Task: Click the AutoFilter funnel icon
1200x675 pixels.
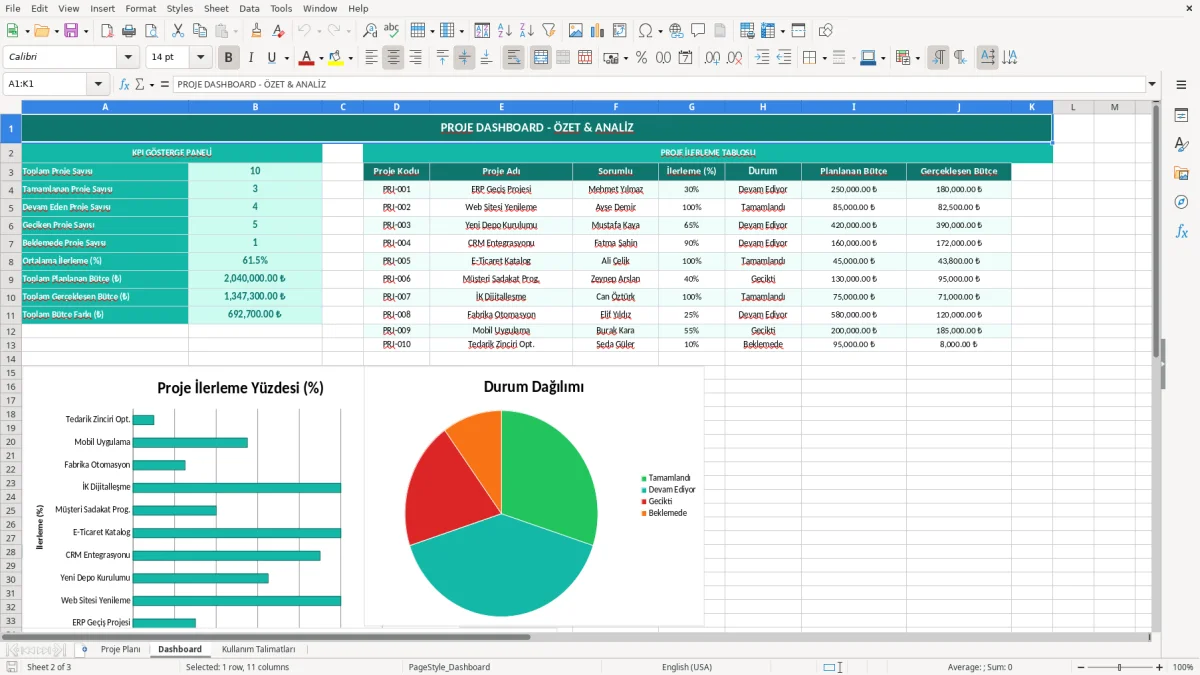Action: click(x=548, y=31)
